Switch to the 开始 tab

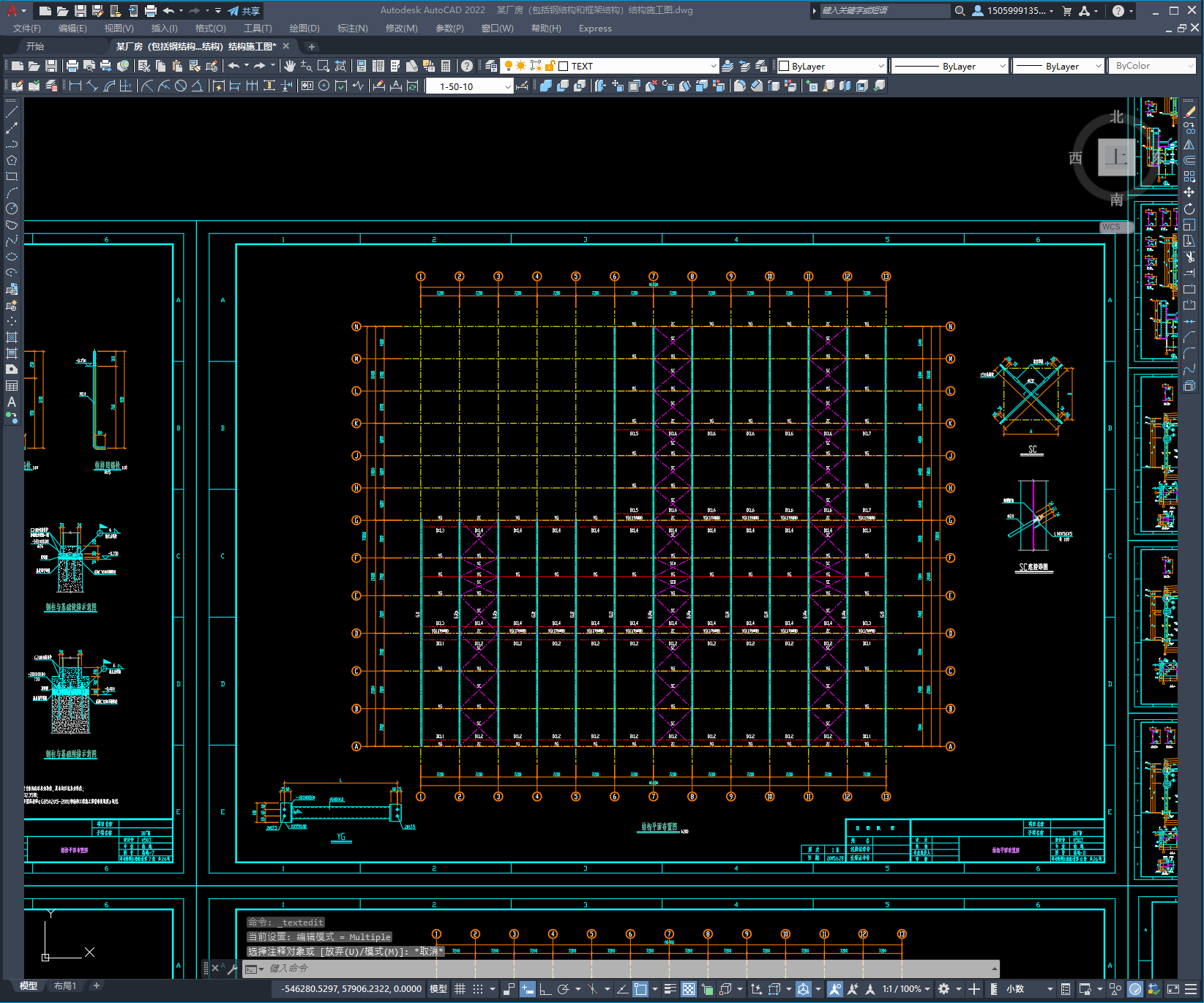35,46
